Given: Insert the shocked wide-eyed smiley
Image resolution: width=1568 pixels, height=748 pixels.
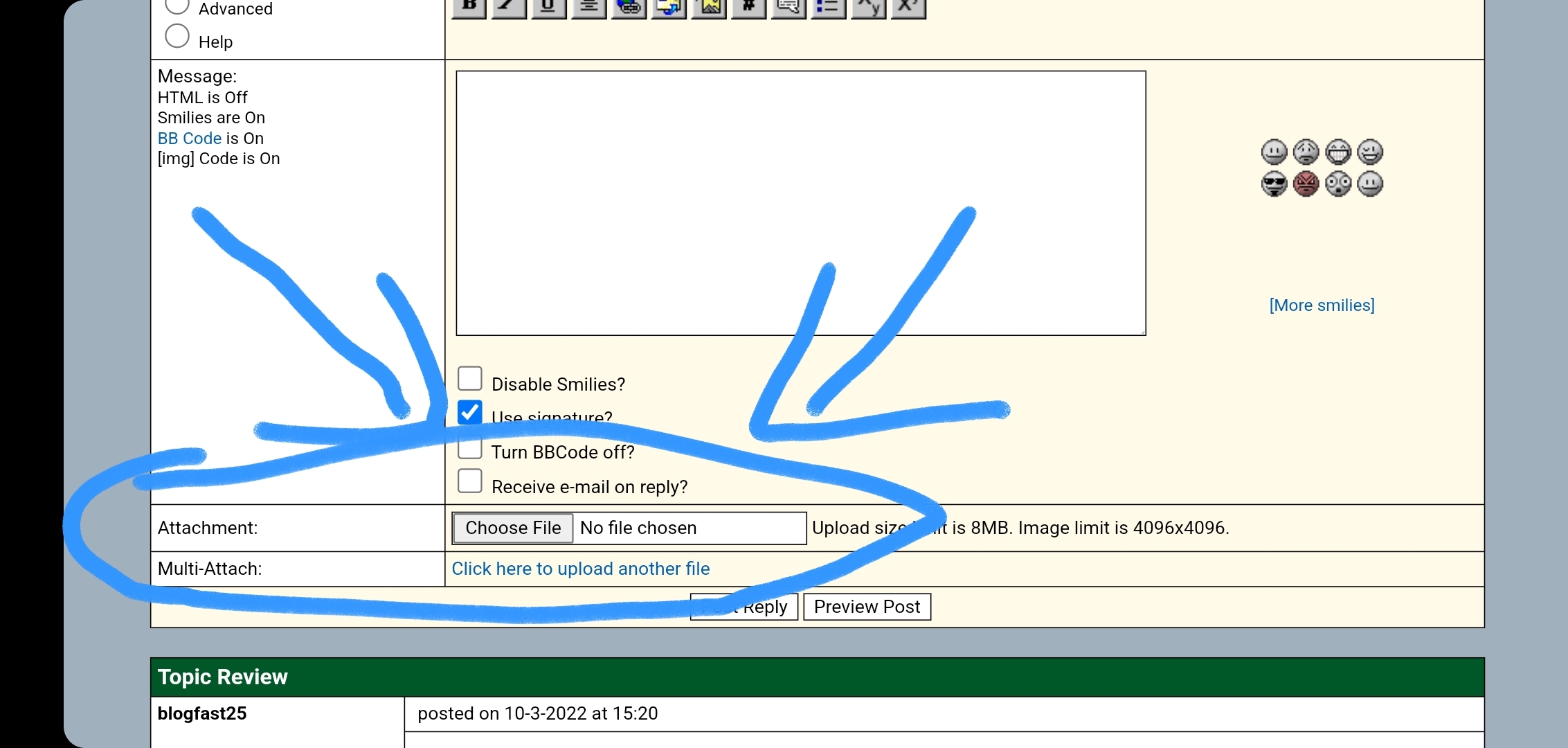Looking at the screenshot, I should pyautogui.click(x=1337, y=184).
